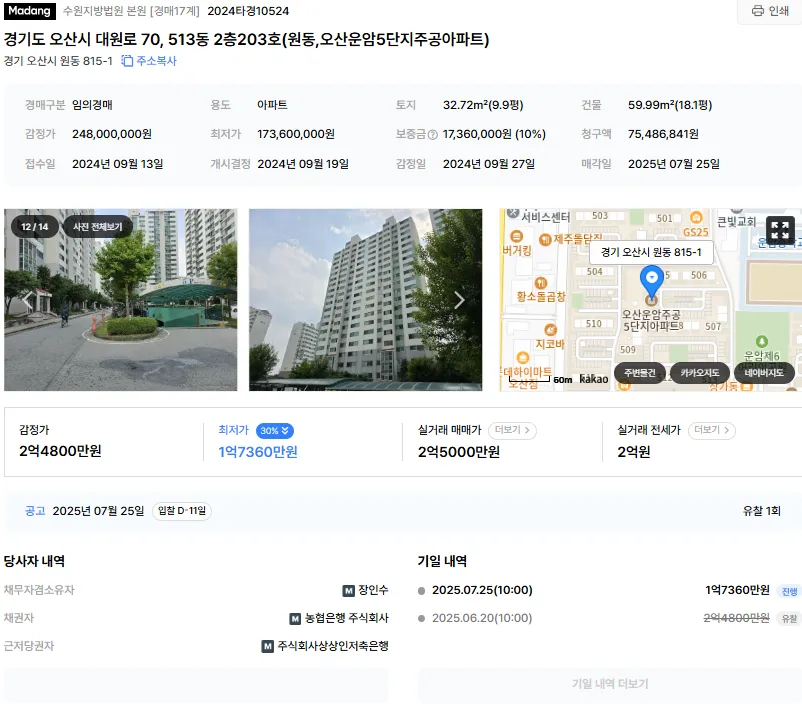Click the GS25 map marker icon
802x704 pixels.
click(x=696, y=217)
